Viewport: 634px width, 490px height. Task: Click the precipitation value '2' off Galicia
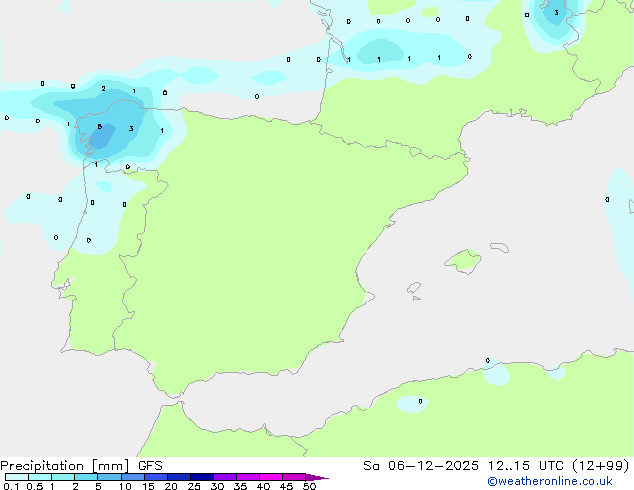[104, 89]
